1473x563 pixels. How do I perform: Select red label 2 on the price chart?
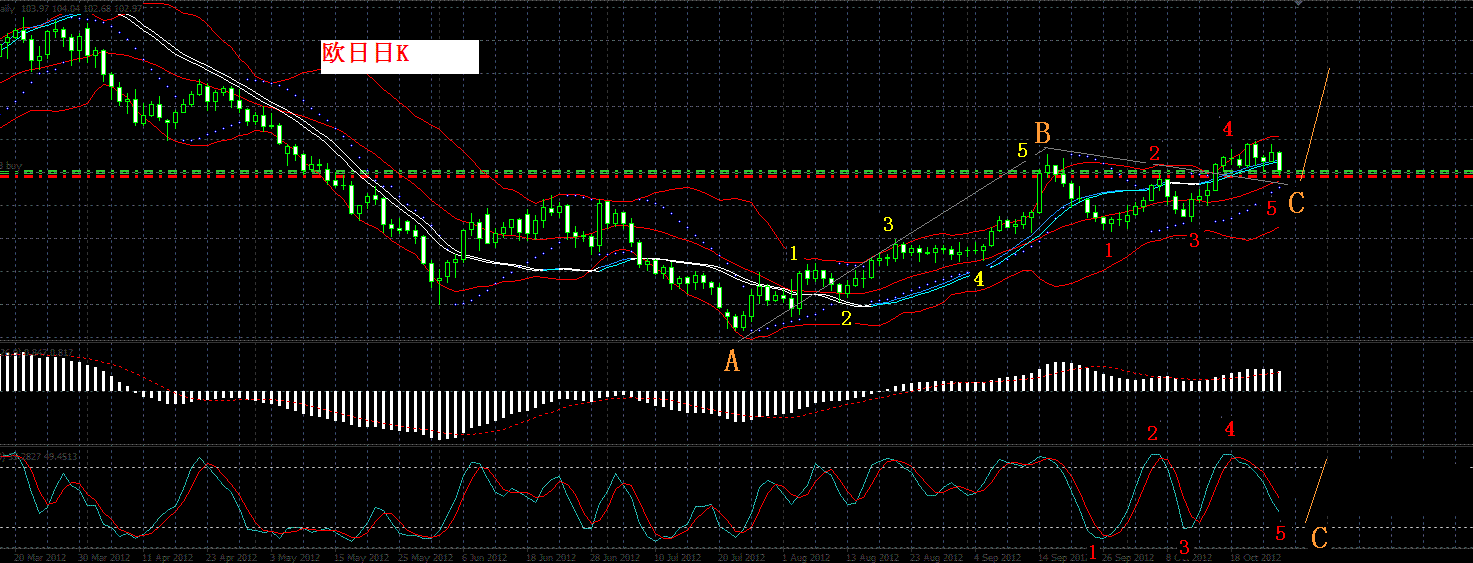pos(1154,153)
